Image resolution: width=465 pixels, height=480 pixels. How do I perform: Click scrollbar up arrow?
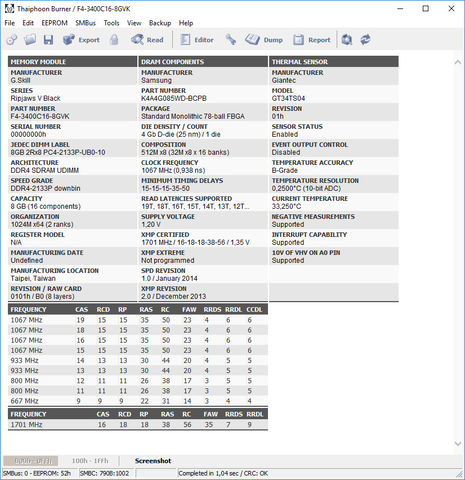click(x=457, y=62)
